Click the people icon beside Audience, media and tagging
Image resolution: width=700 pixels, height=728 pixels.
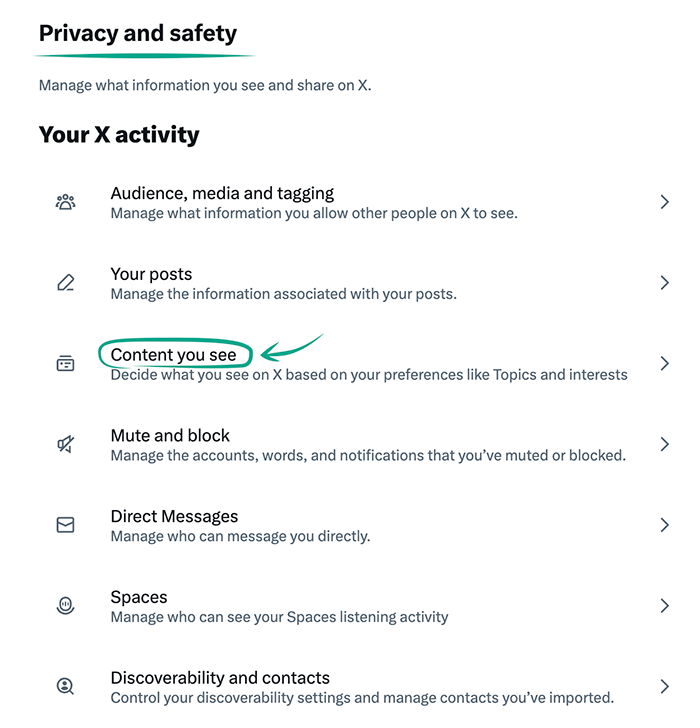point(65,203)
